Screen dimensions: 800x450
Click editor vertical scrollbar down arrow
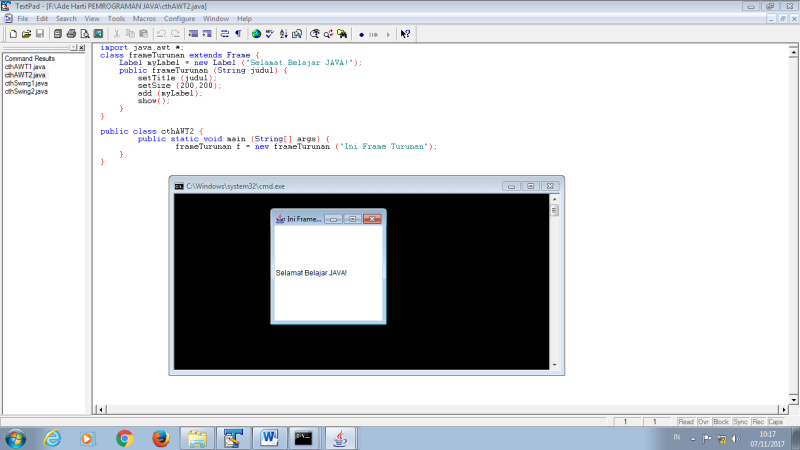(x=793, y=399)
